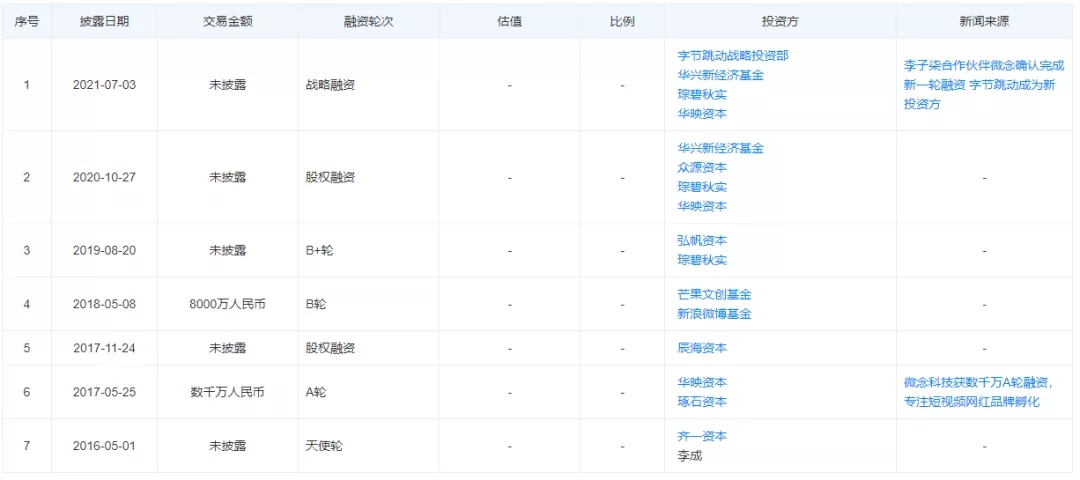Viewport: 1080px width, 480px height.
Task: Select 未披露 amount in the 2021-07-03 row
Action: click(x=227, y=85)
